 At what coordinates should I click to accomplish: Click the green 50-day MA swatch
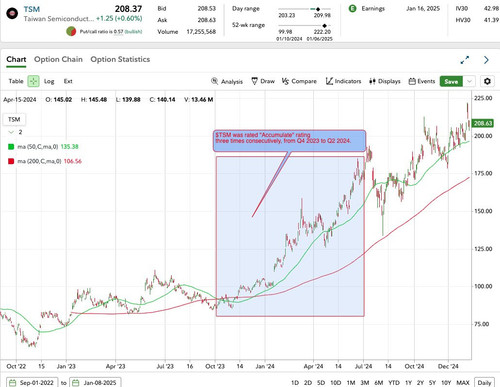tap(11, 147)
